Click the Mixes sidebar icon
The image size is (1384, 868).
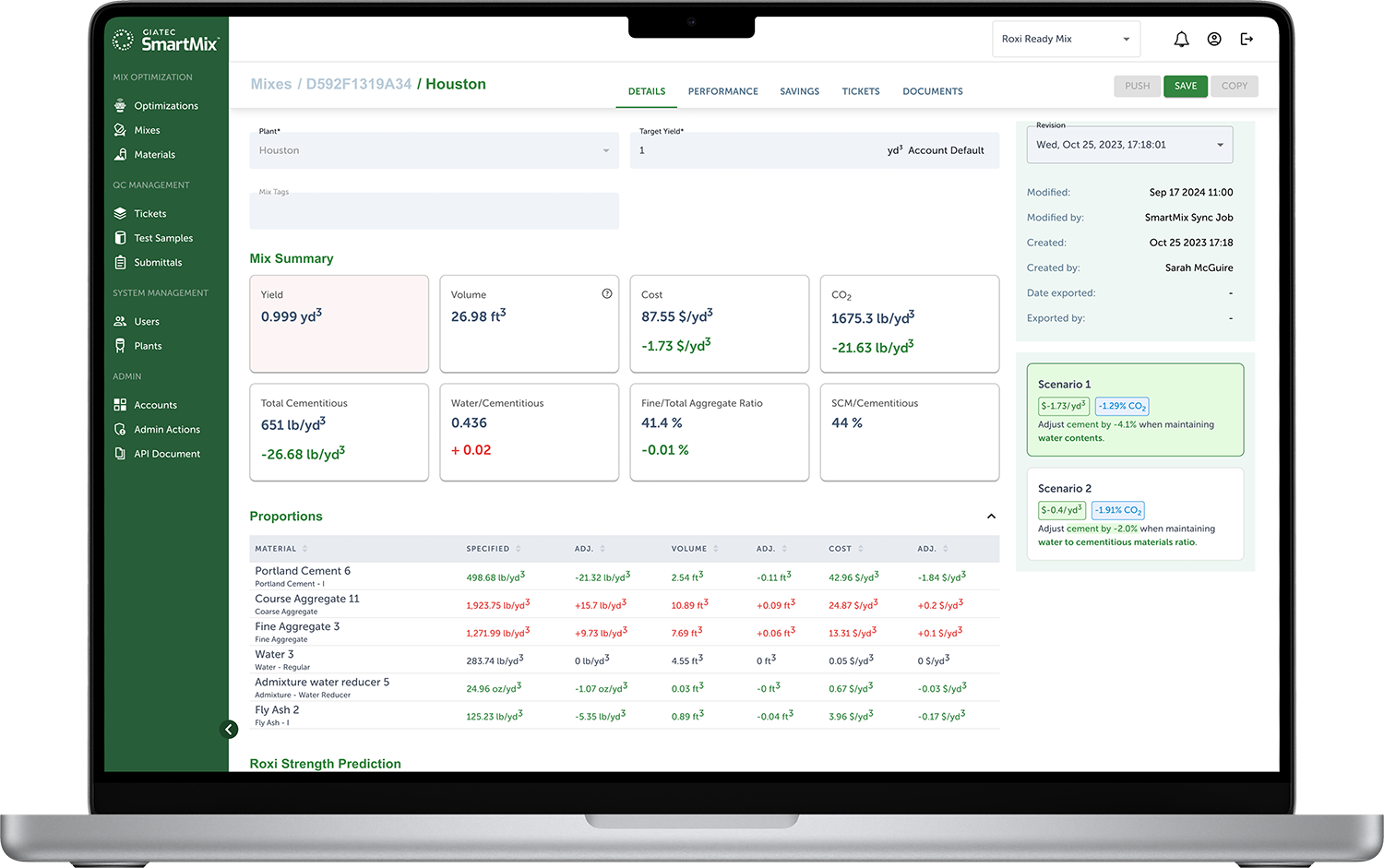(x=120, y=130)
